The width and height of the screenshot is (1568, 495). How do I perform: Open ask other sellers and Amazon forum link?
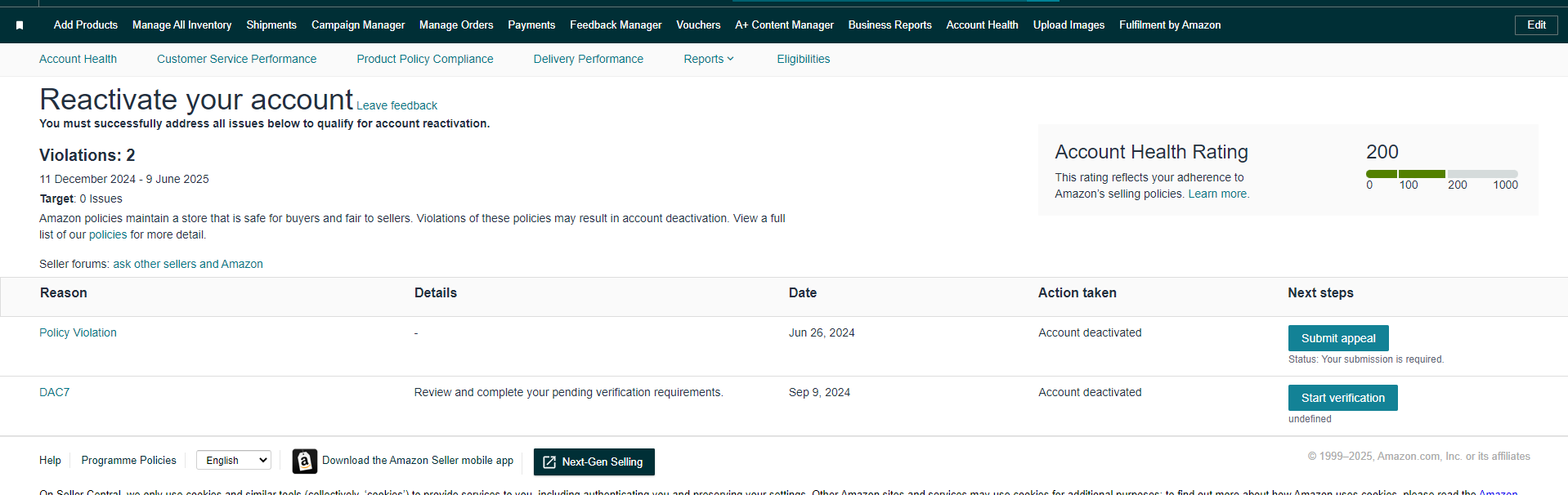click(x=187, y=264)
